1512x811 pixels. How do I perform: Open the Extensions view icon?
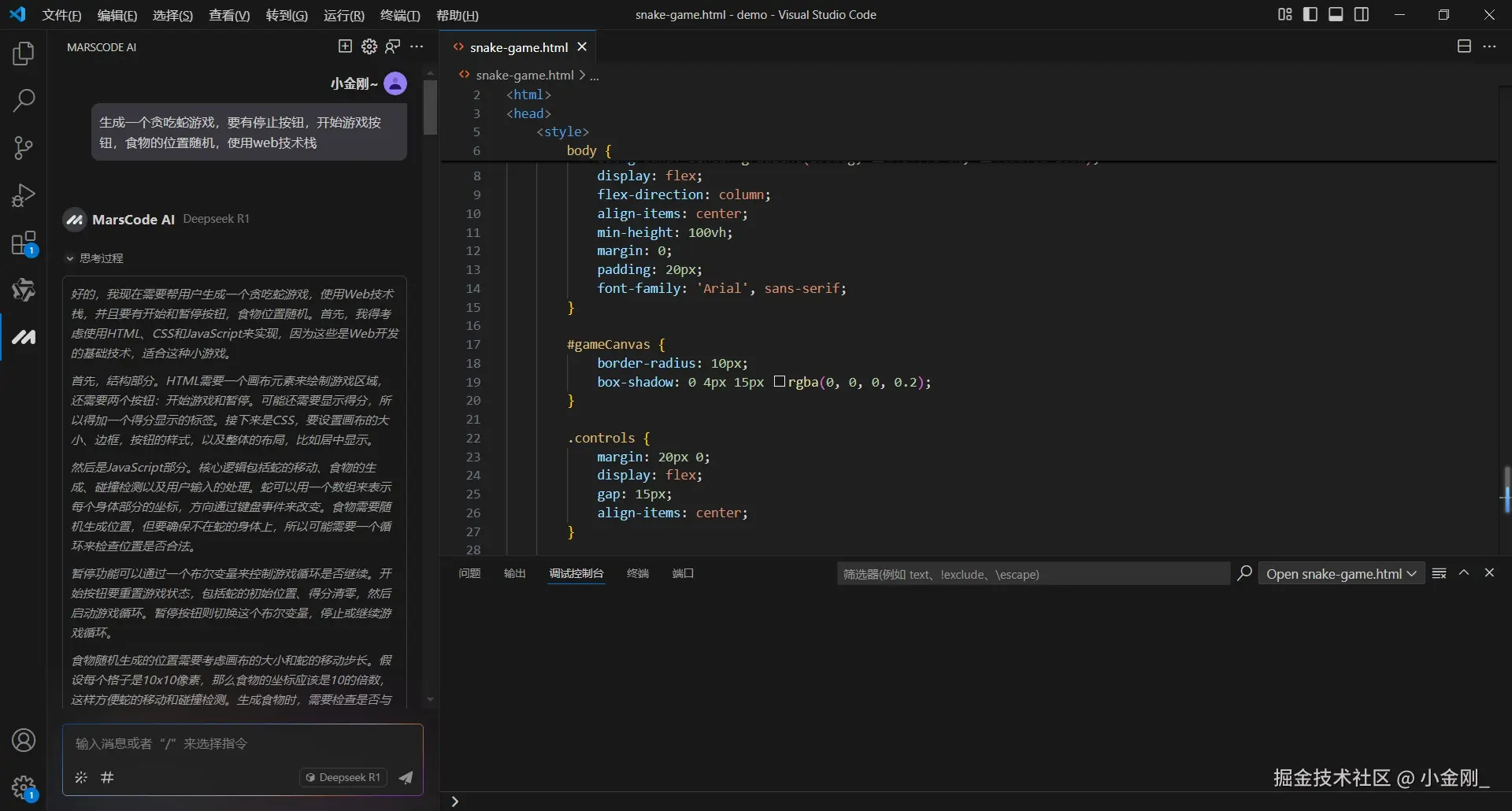[24, 243]
